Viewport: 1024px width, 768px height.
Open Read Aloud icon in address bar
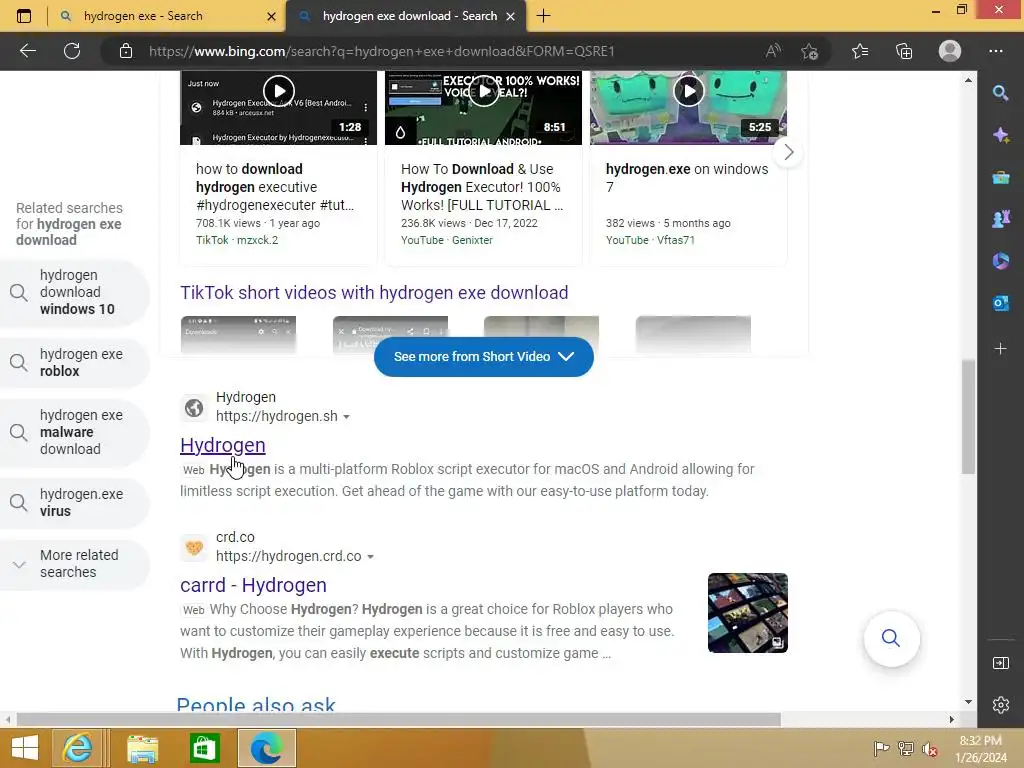[x=773, y=51]
